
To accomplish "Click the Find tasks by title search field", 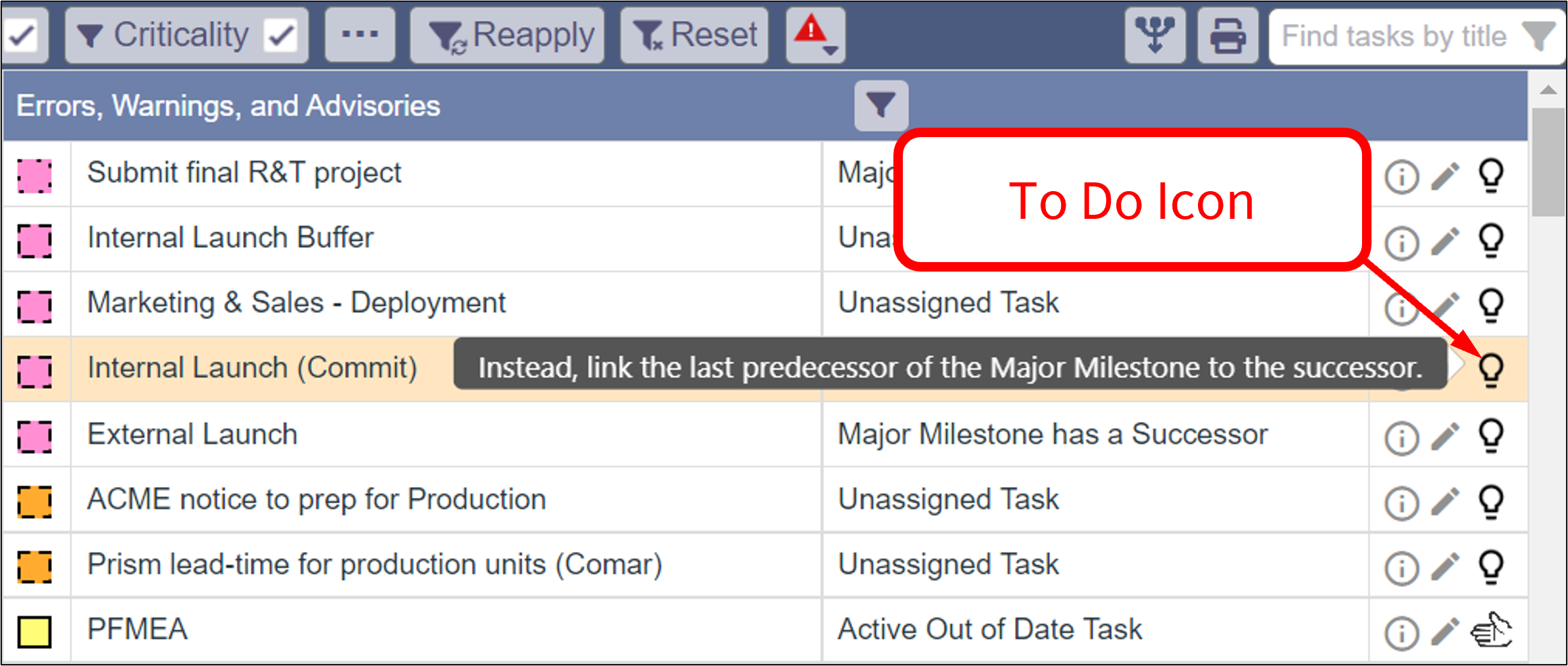I will point(1393,36).
